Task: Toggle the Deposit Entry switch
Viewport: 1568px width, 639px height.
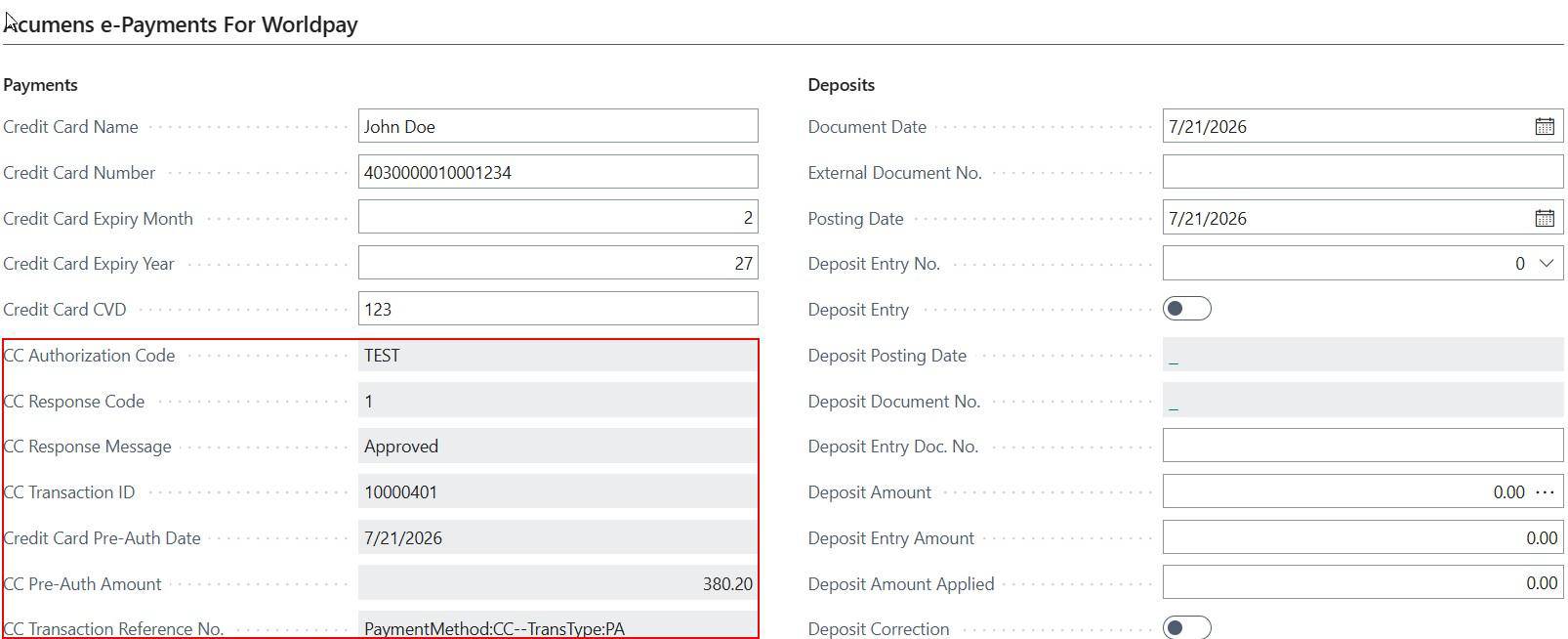Action: 1186,309
